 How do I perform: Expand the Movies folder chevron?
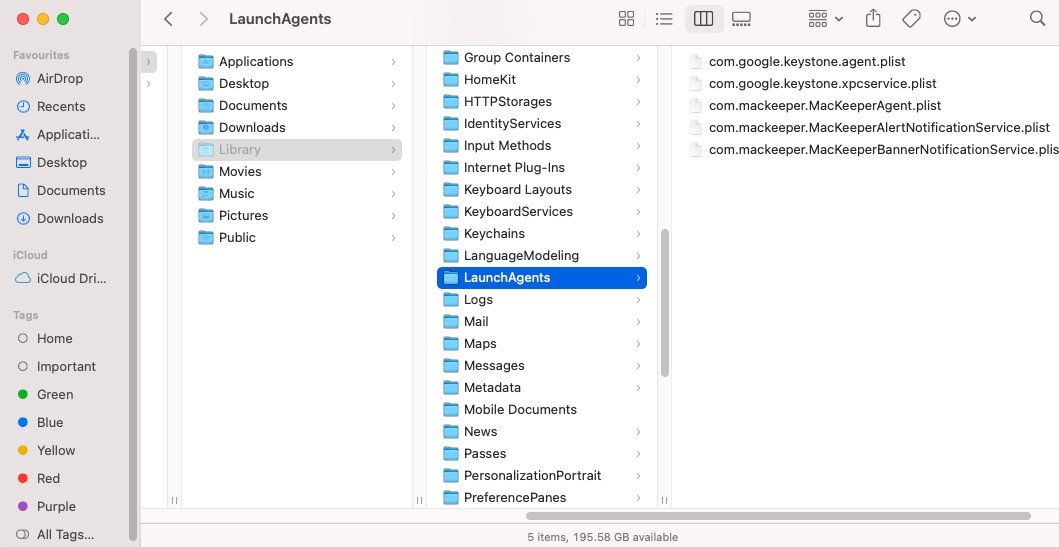393,172
